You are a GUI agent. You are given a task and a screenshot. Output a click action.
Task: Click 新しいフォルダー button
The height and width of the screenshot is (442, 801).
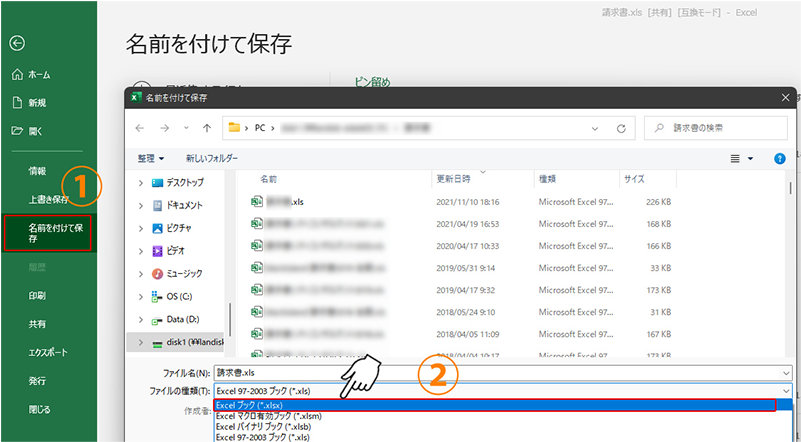click(212, 158)
